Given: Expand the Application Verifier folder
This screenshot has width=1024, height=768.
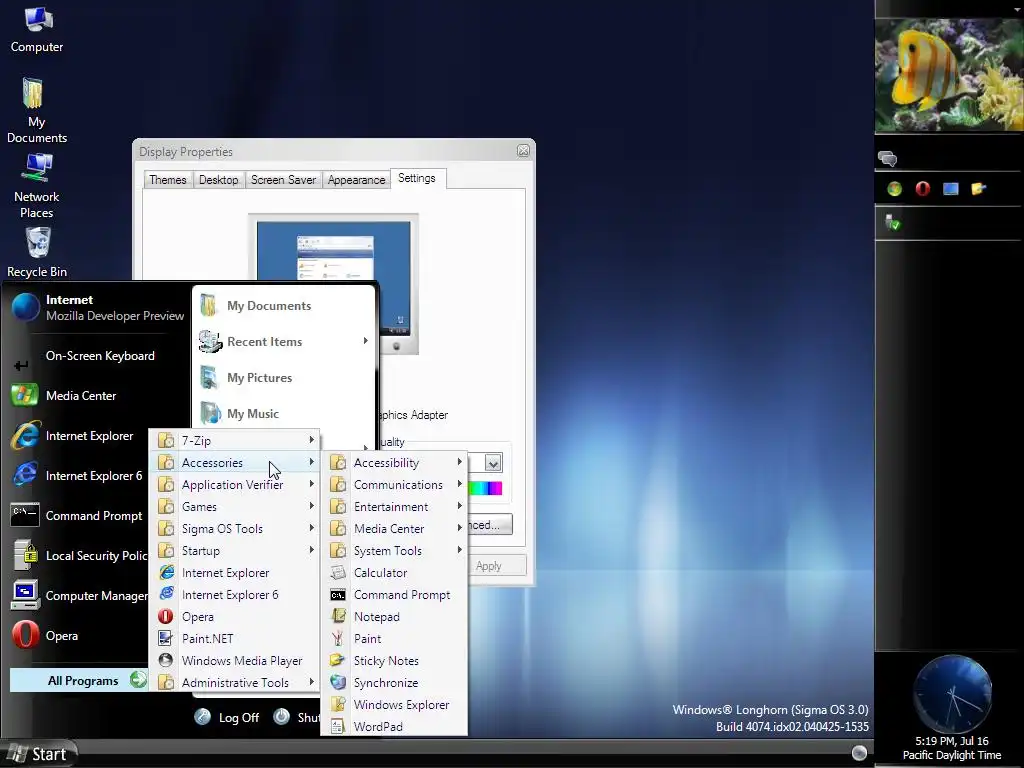Looking at the screenshot, I should pyautogui.click(x=235, y=485).
